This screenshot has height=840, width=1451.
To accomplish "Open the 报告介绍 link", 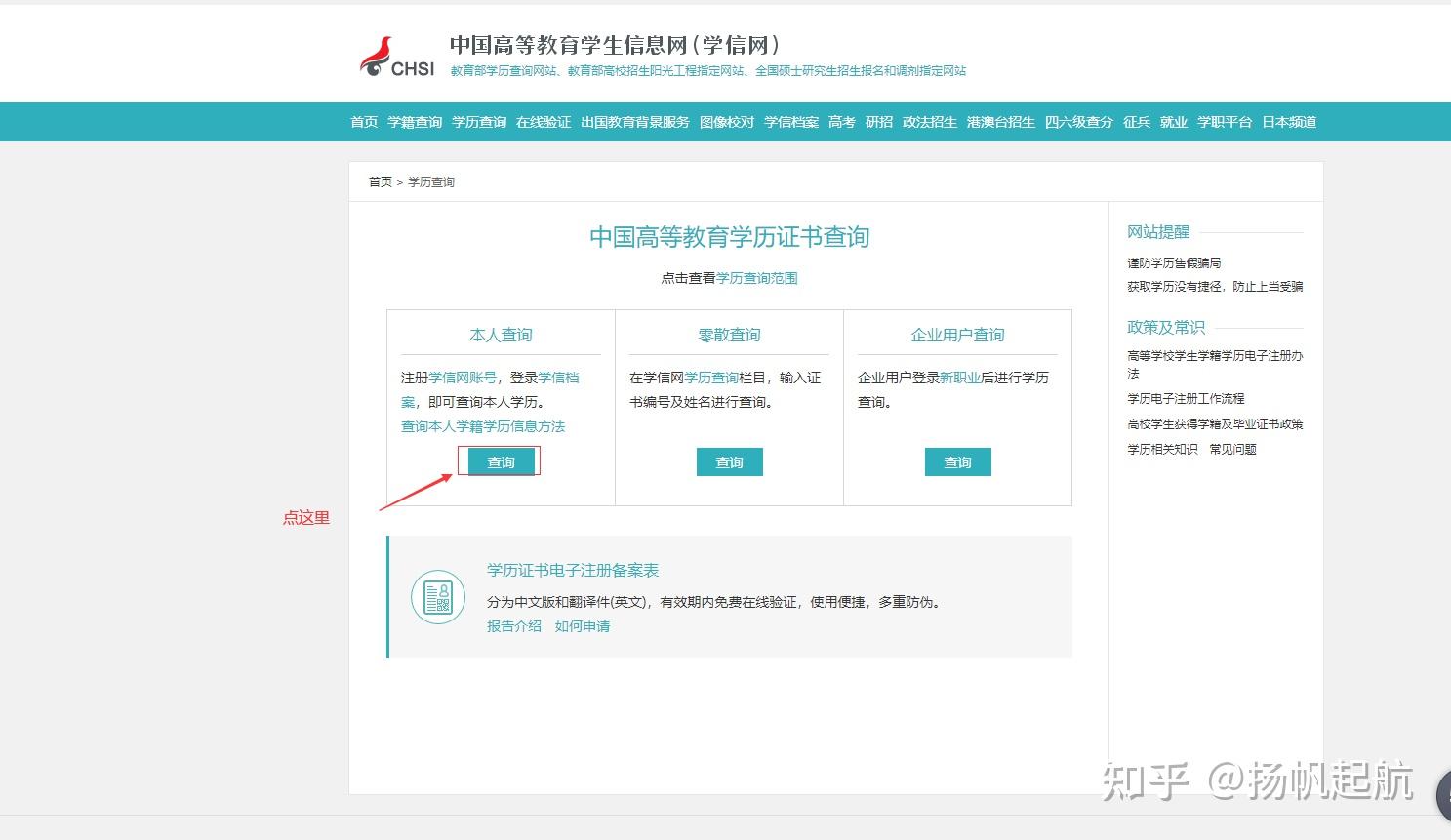I will pyautogui.click(x=514, y=626).
